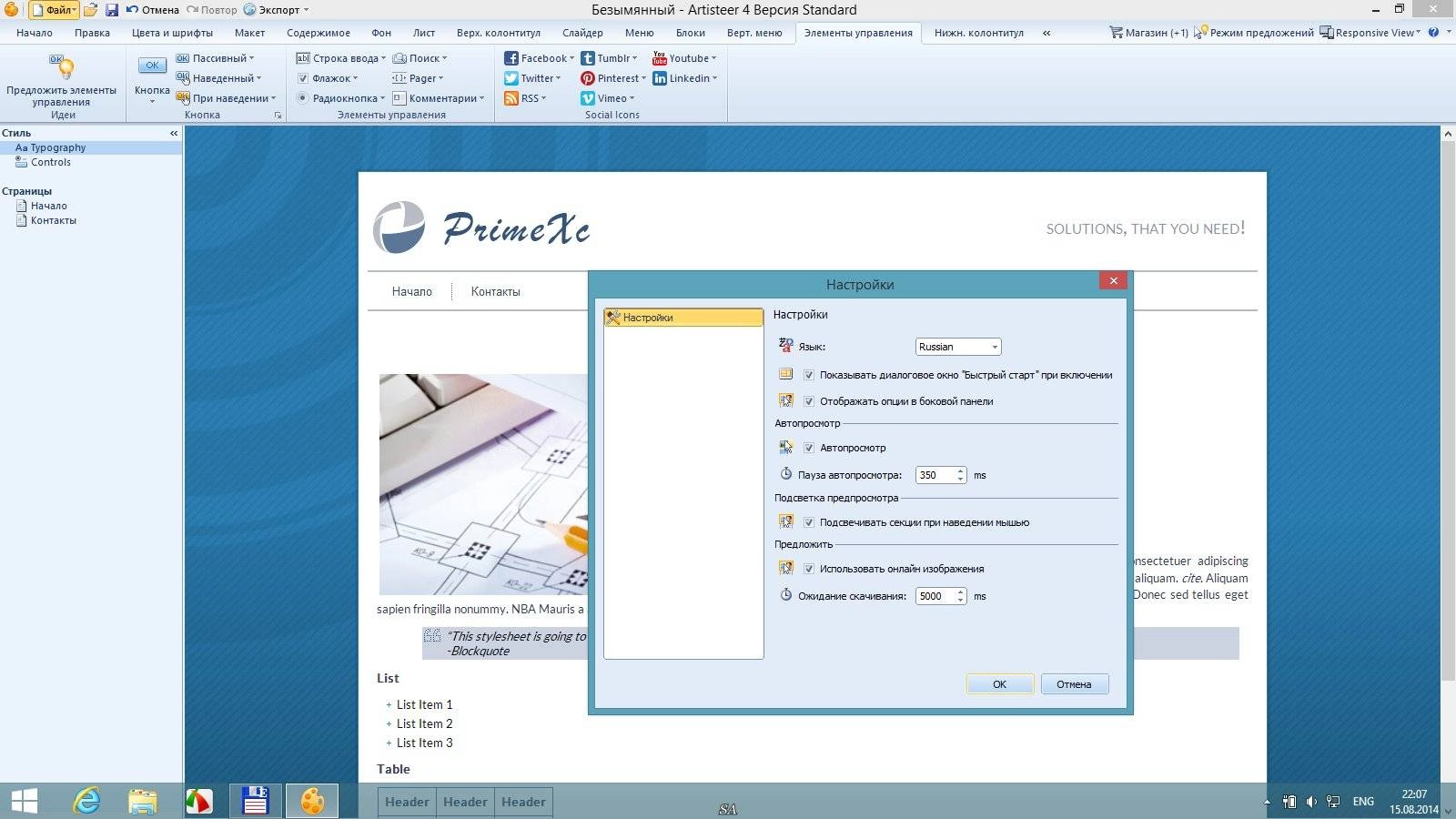
Task: Switch to the Верх. колонтитул tab
Action: coord(499,33)
